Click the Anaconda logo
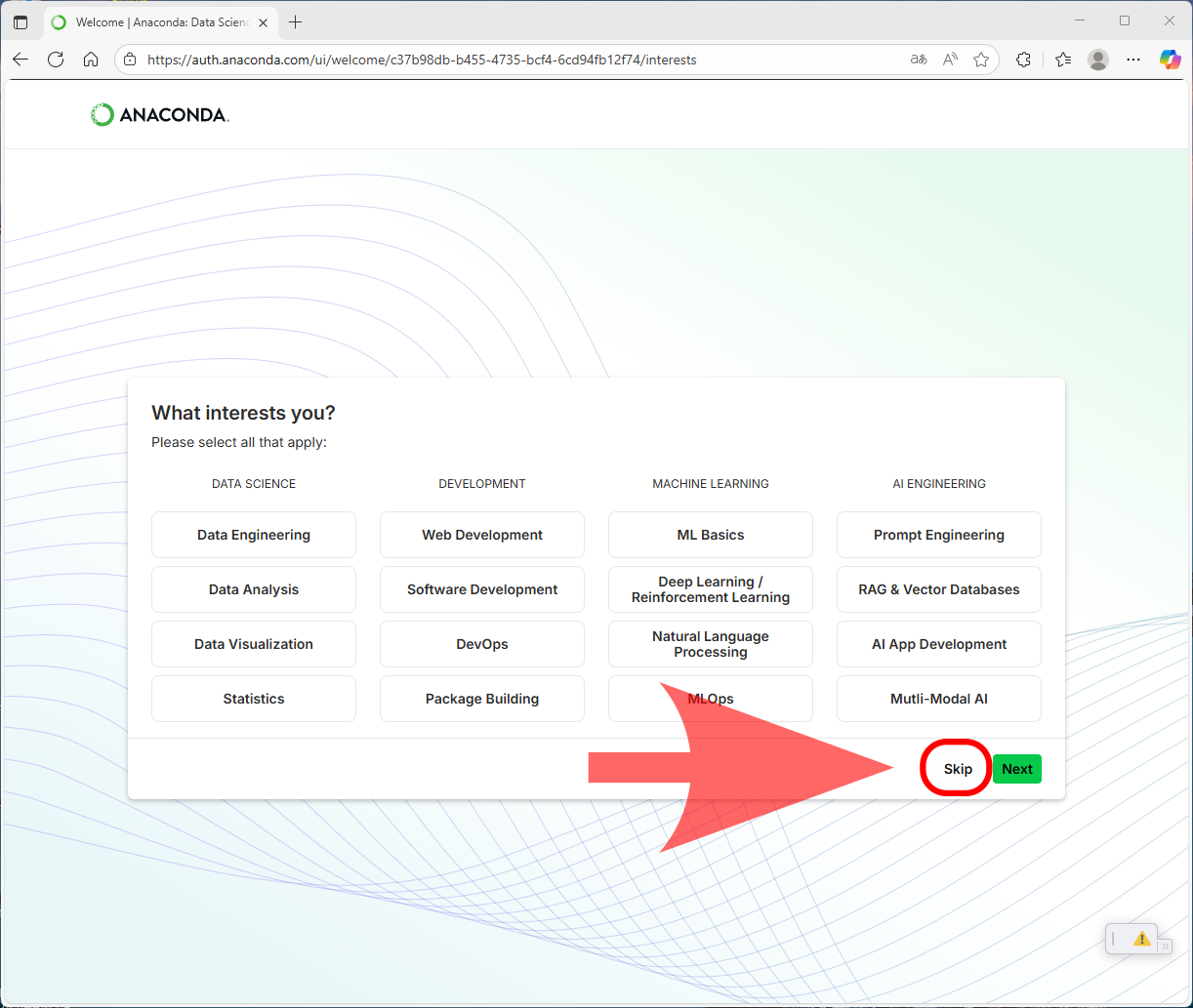 click(x=159, y=115)
